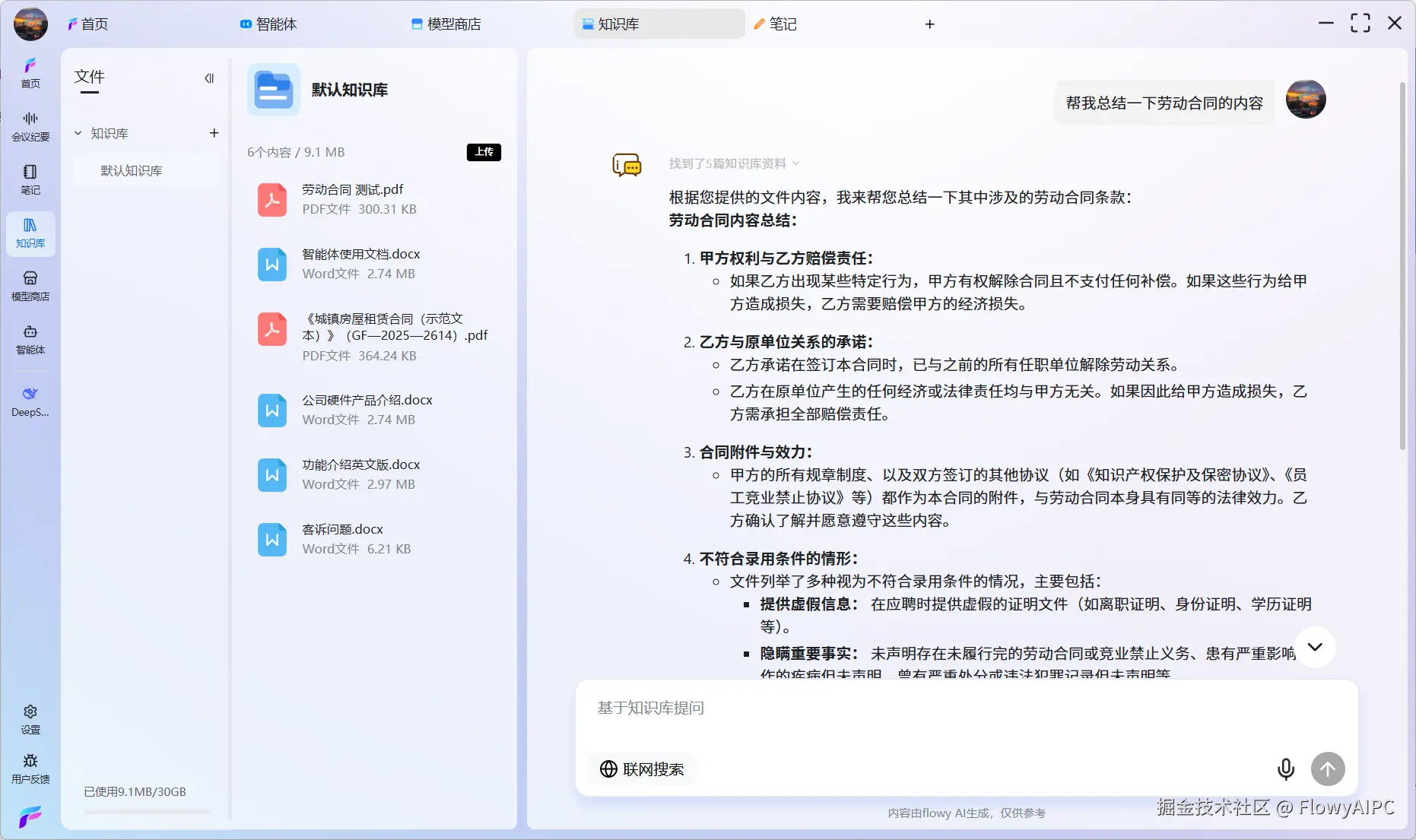
Task: Select the 知识库 top tab
Action: click(x=659, y=24)
